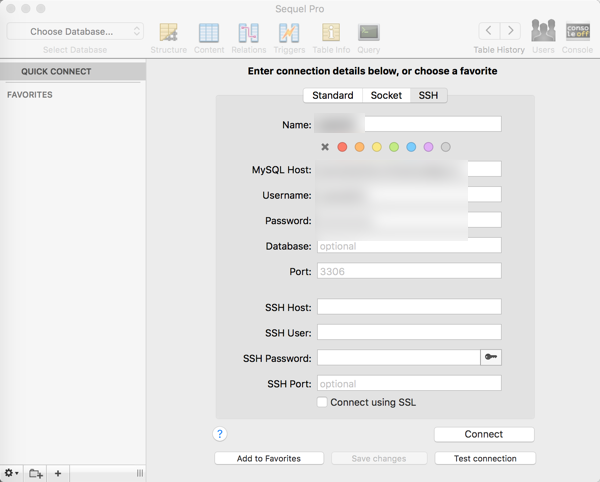Pick the gray color label

click(x=445, y=147)
